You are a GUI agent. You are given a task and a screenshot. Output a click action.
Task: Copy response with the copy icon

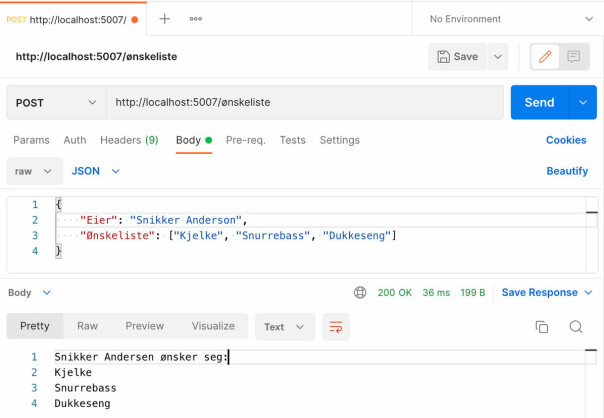(x=542, y=327)
